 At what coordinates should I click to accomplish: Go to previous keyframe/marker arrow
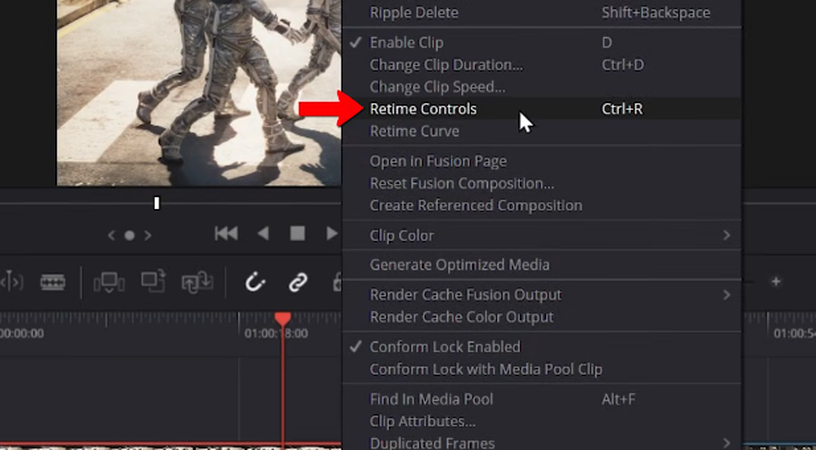pyautogui.click(x=111, y=236)
